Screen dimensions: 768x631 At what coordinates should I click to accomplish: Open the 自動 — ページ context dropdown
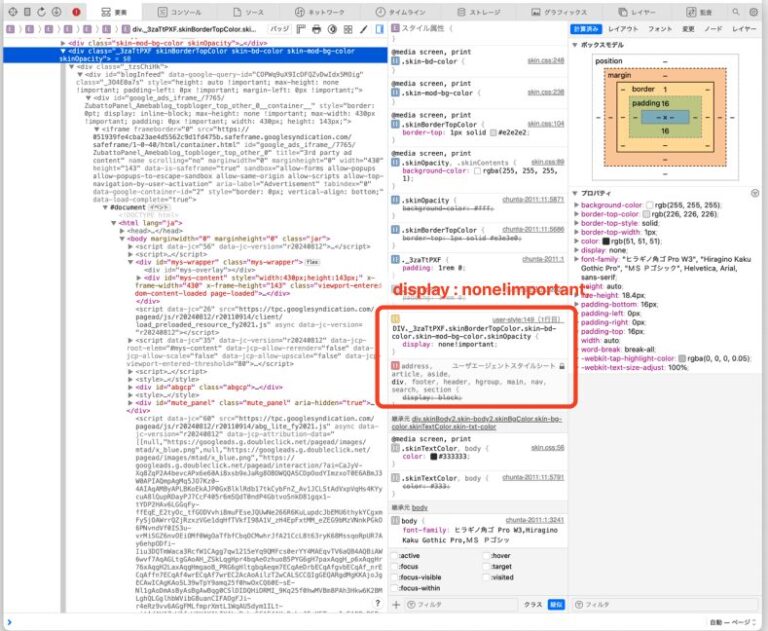pyautogui.click(x=733, y=622)
